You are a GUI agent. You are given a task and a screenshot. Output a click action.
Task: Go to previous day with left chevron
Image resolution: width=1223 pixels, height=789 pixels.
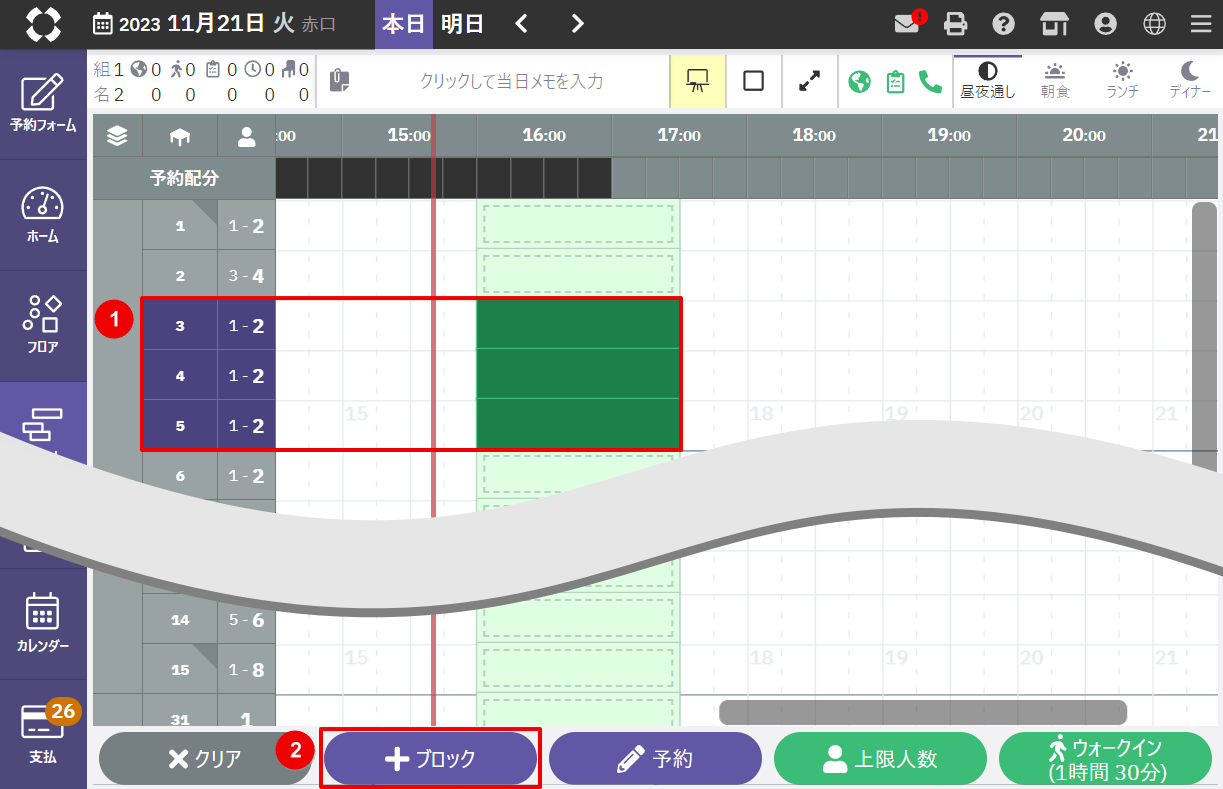click(x=521, y=24)
